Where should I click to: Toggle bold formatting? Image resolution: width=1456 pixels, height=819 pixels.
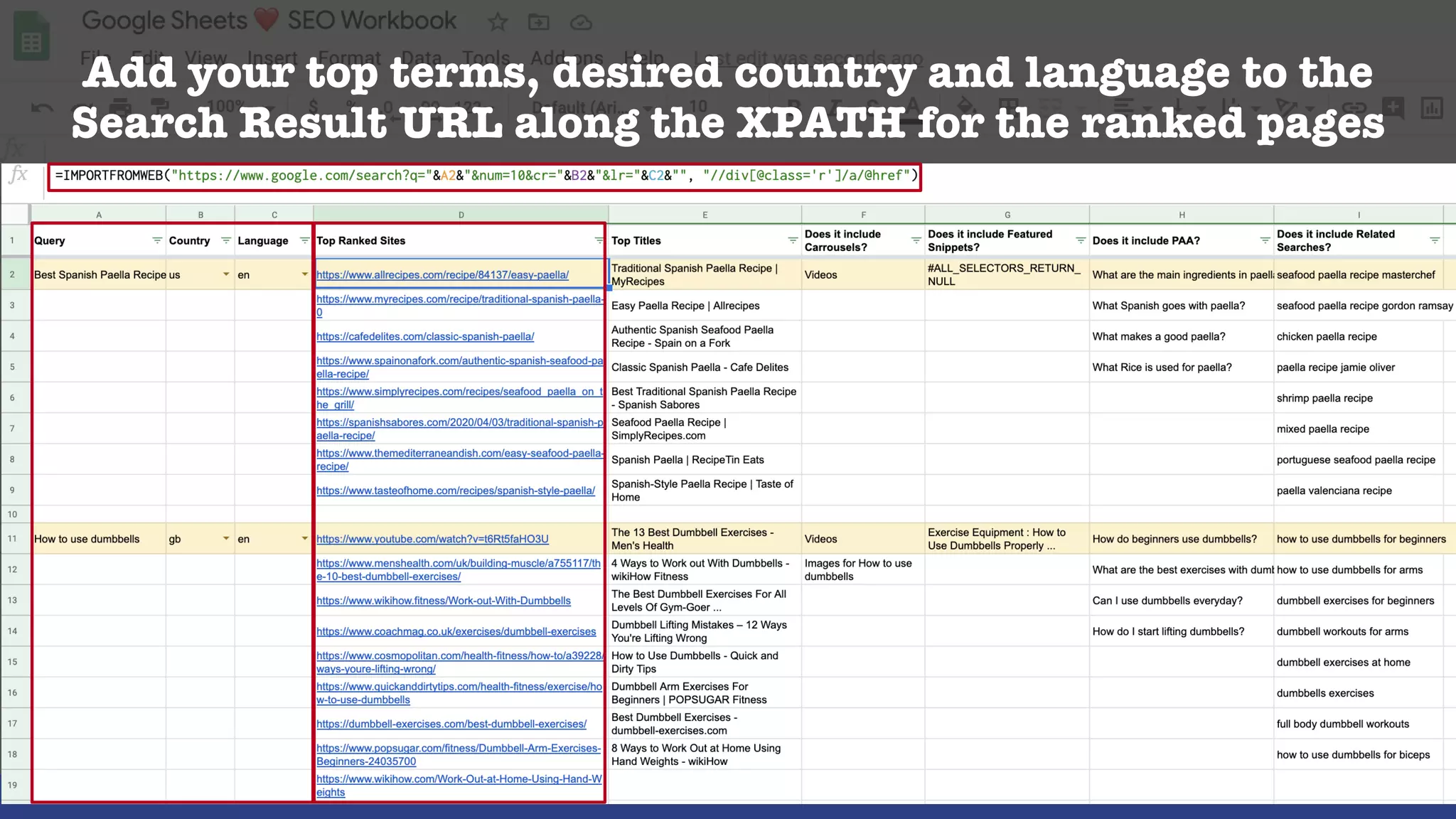click(x=792, y=107)
